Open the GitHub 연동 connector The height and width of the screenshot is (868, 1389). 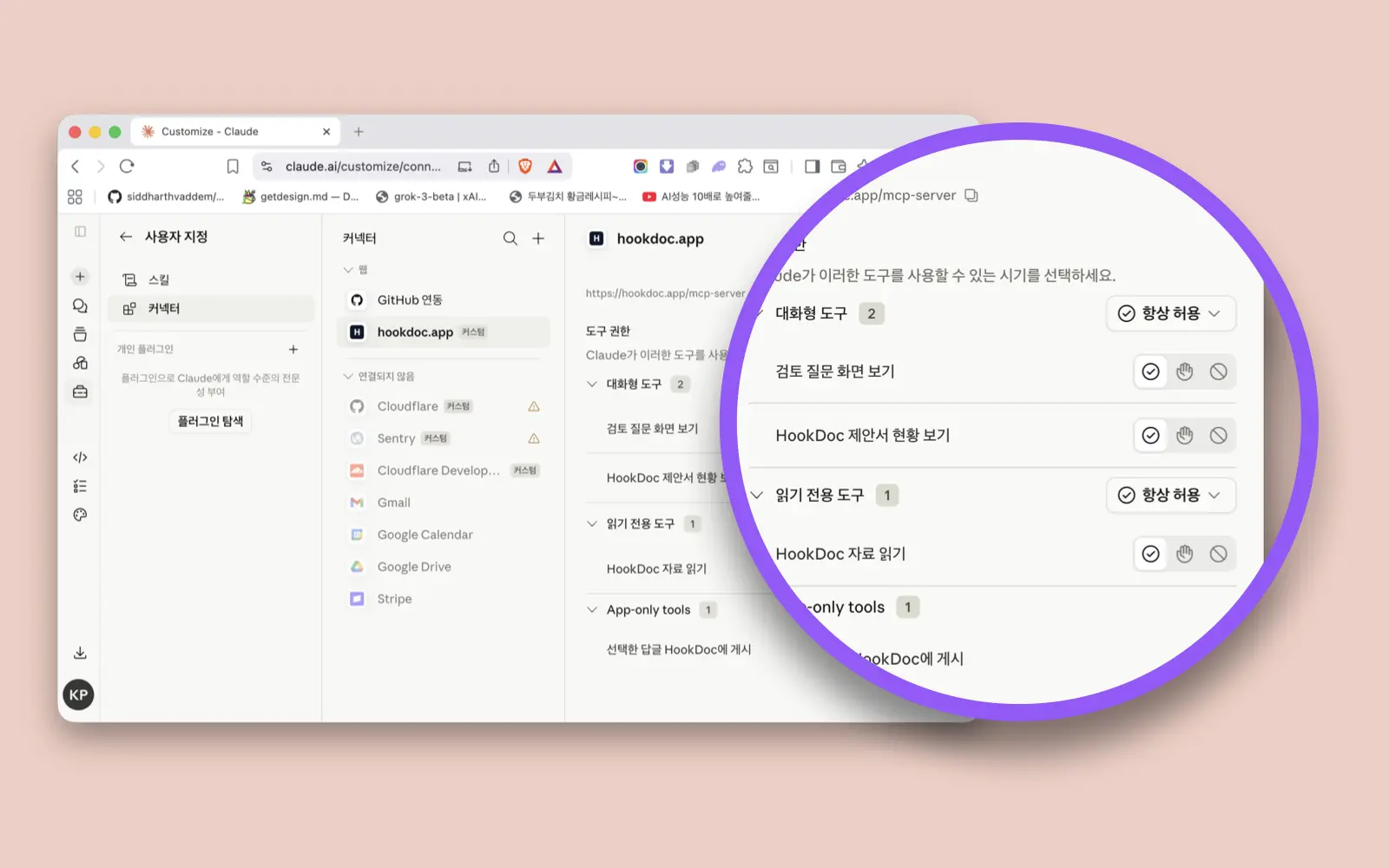click(443, 299)
